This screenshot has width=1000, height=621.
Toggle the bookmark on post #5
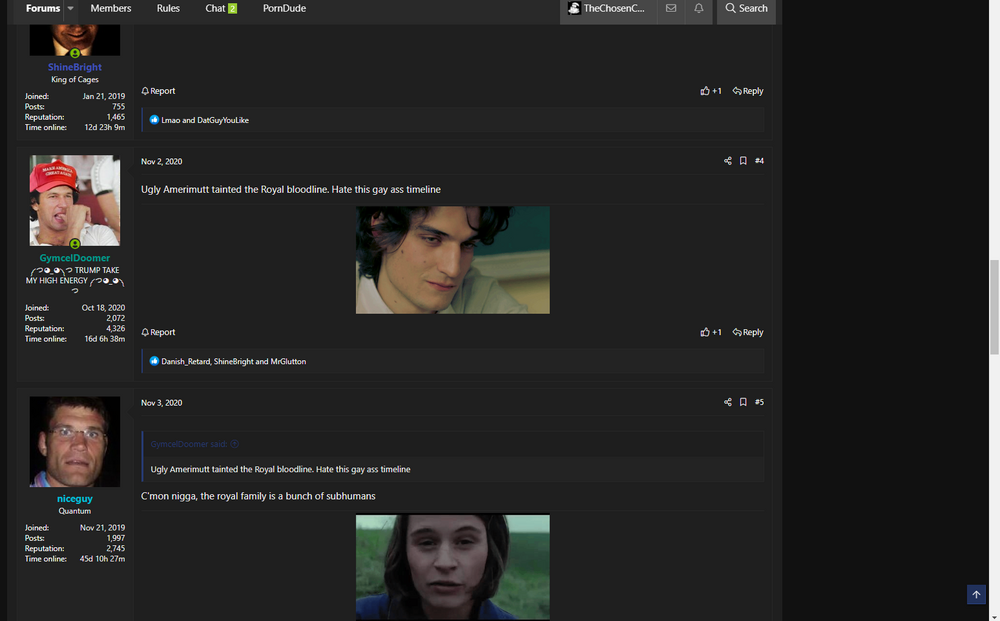[x=743, y=402]
